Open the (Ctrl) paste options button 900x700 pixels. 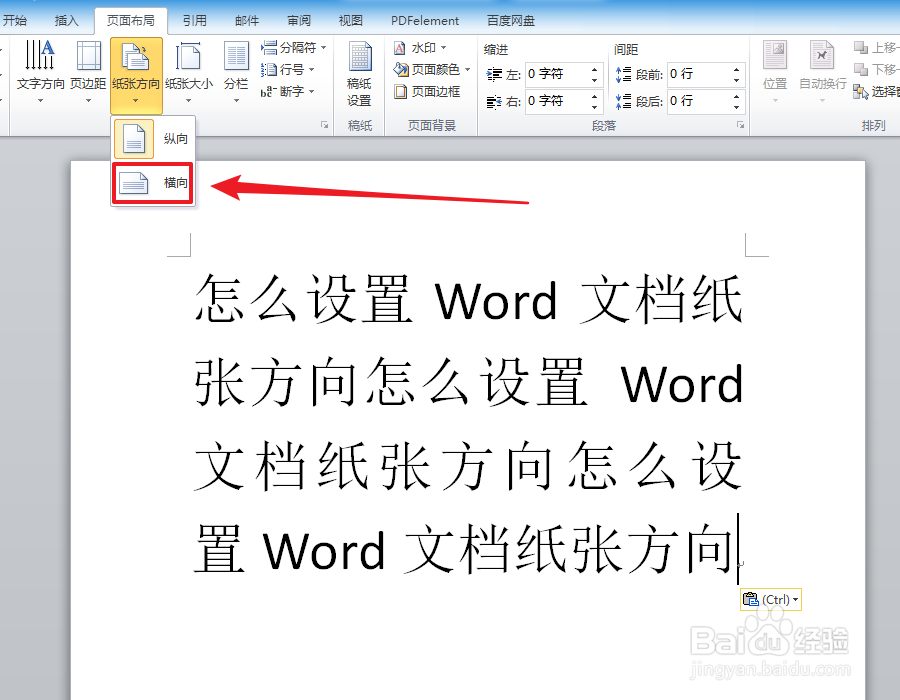pos(770,600)
